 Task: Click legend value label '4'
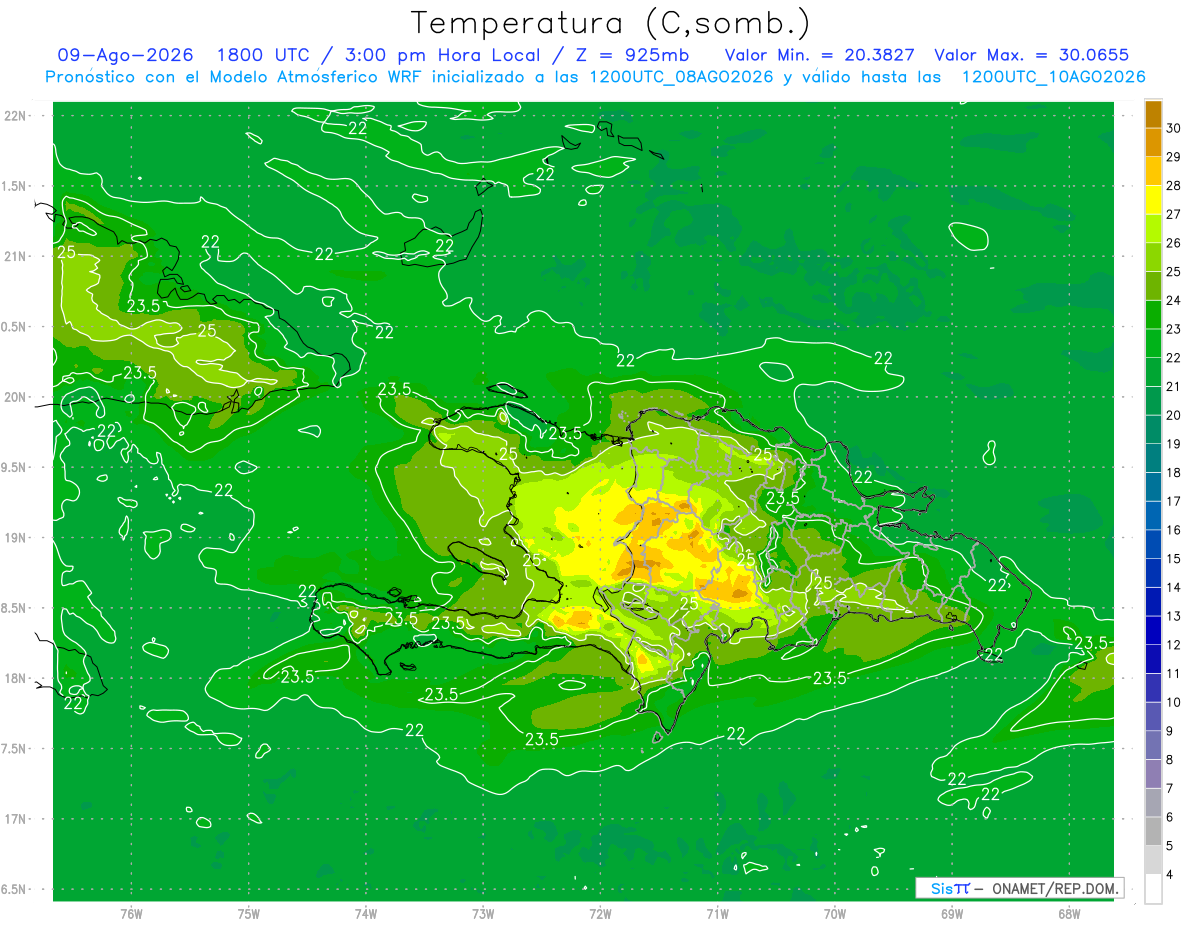click(1170, 874)
